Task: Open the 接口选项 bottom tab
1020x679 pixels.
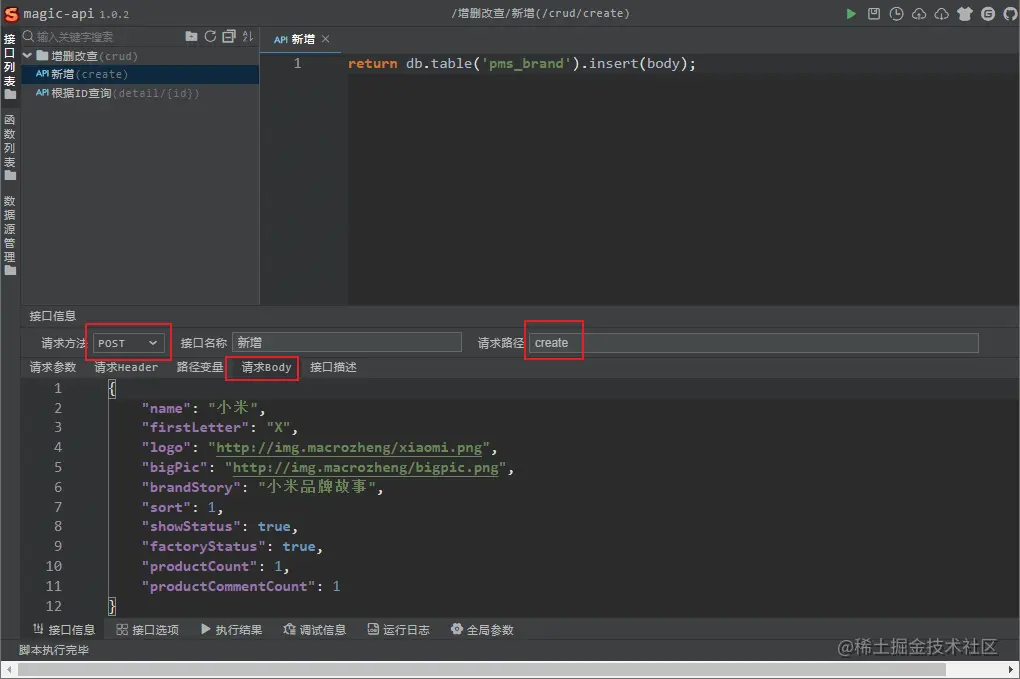Action: [x=148, y=630]
